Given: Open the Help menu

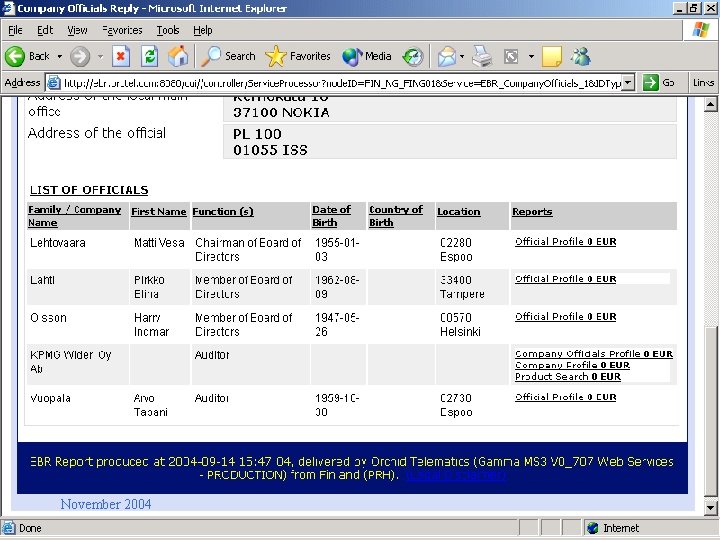Looking at the screenshot, I should 202,30.
